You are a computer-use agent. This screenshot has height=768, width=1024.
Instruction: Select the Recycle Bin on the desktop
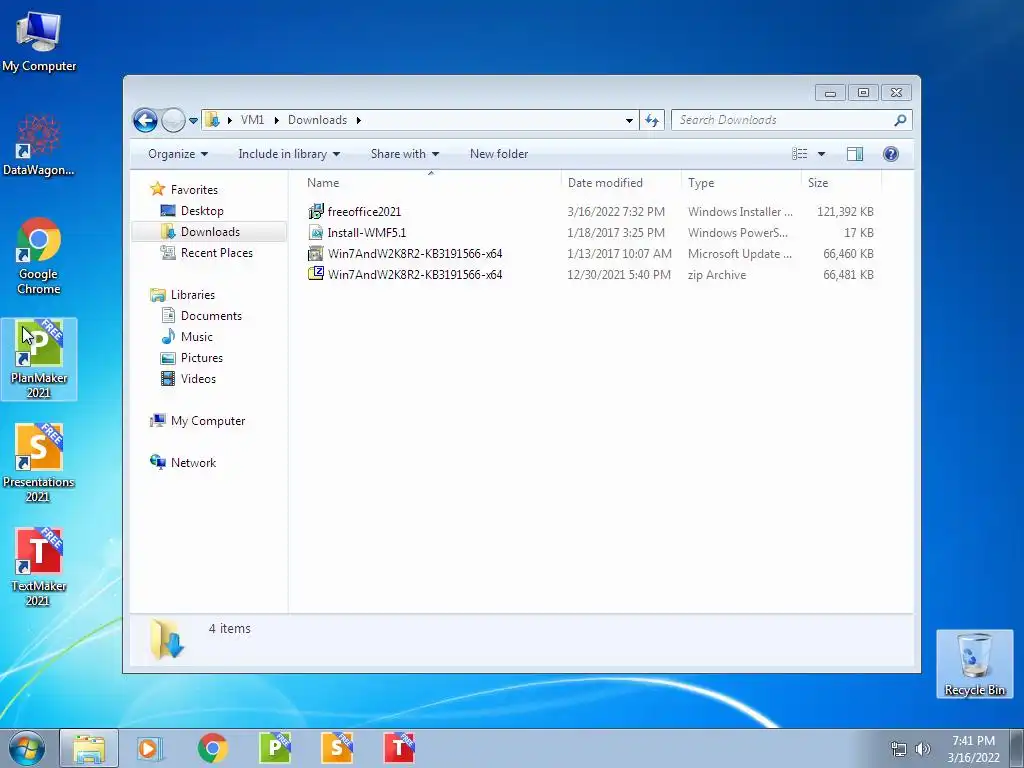(x=974, y=664)
